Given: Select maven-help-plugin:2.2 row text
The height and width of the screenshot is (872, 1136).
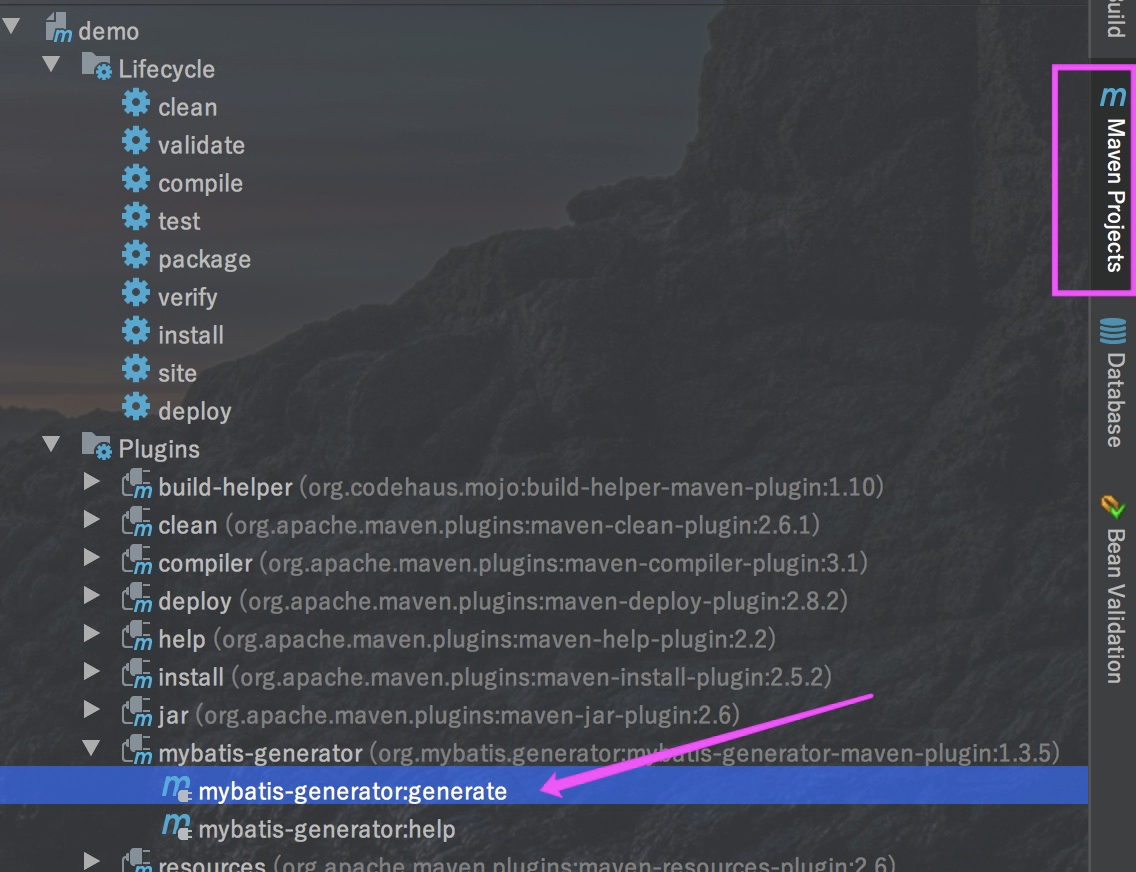Looking at the screenshot, I should tap(494, 640).
